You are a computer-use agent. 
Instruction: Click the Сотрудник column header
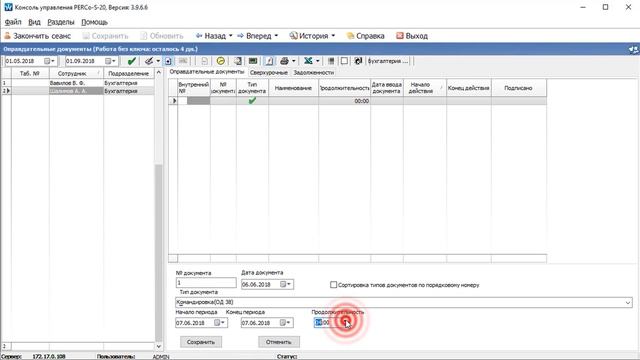coord(76,73)
